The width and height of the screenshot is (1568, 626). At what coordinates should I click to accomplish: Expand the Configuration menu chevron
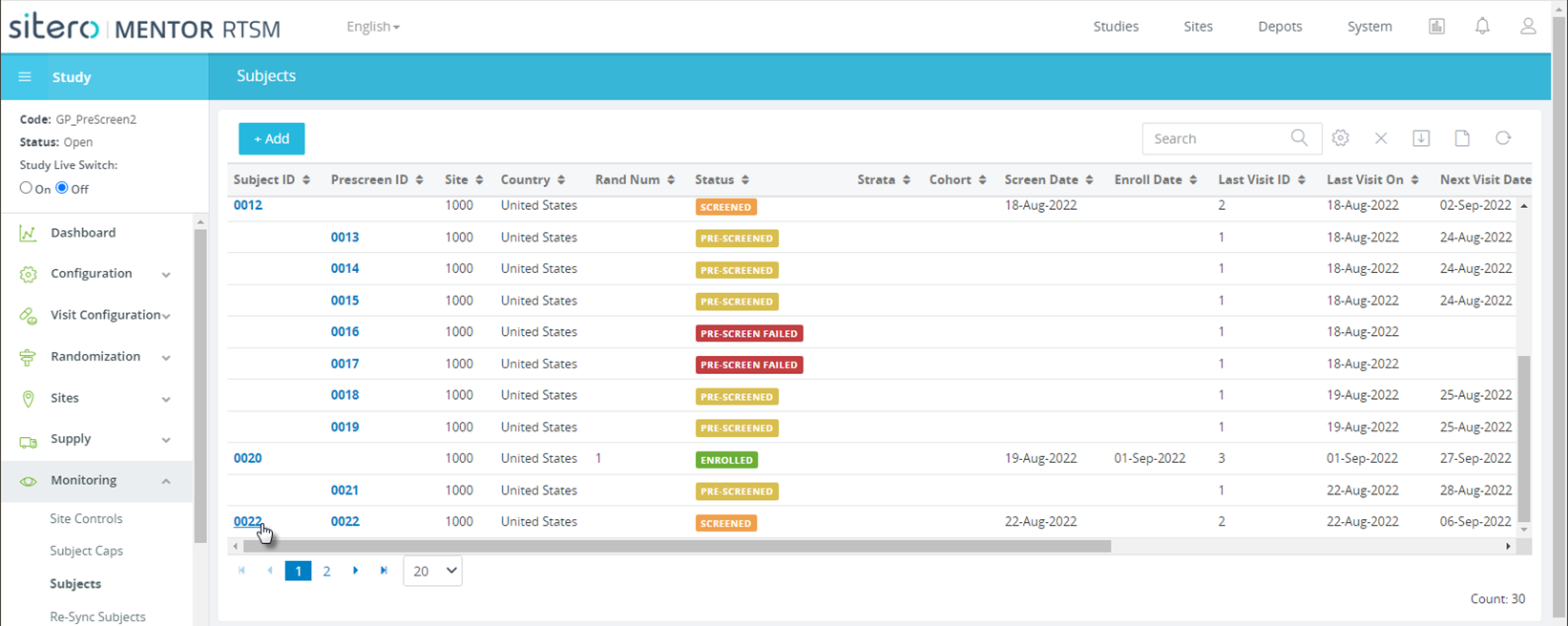click(x=166, y=275)
